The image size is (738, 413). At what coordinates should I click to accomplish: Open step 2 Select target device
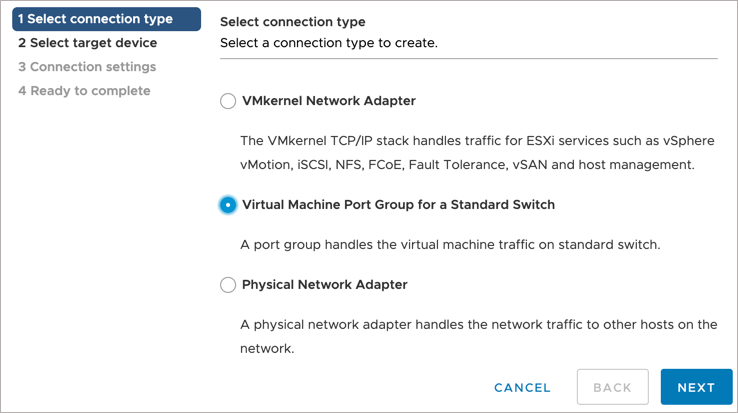tap(87, 43)
